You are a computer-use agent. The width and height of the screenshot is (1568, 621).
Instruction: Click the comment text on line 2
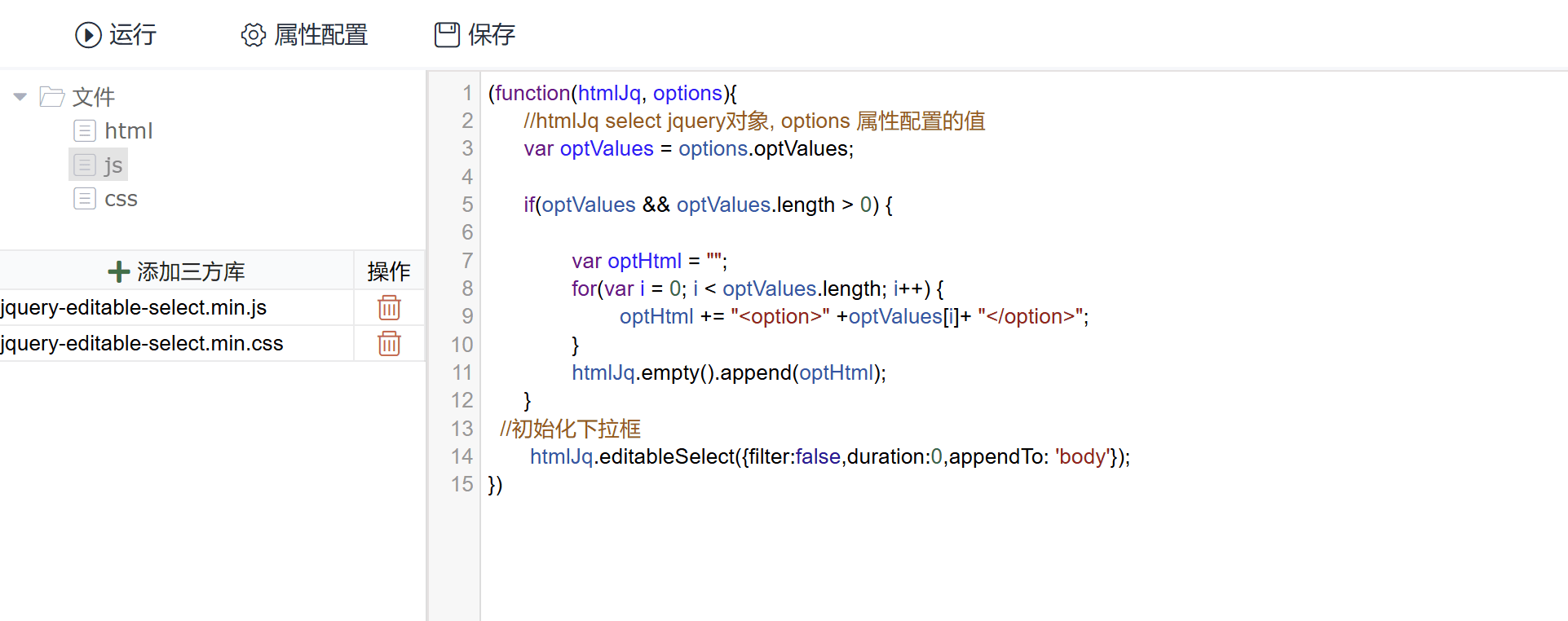point(754,121)
